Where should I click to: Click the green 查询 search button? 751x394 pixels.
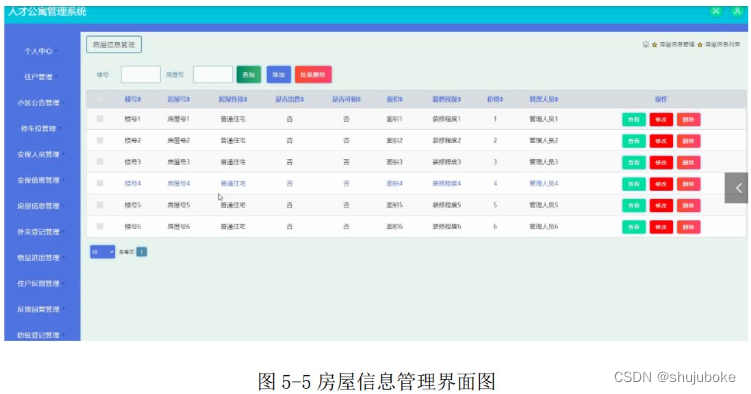click(249, 75)
